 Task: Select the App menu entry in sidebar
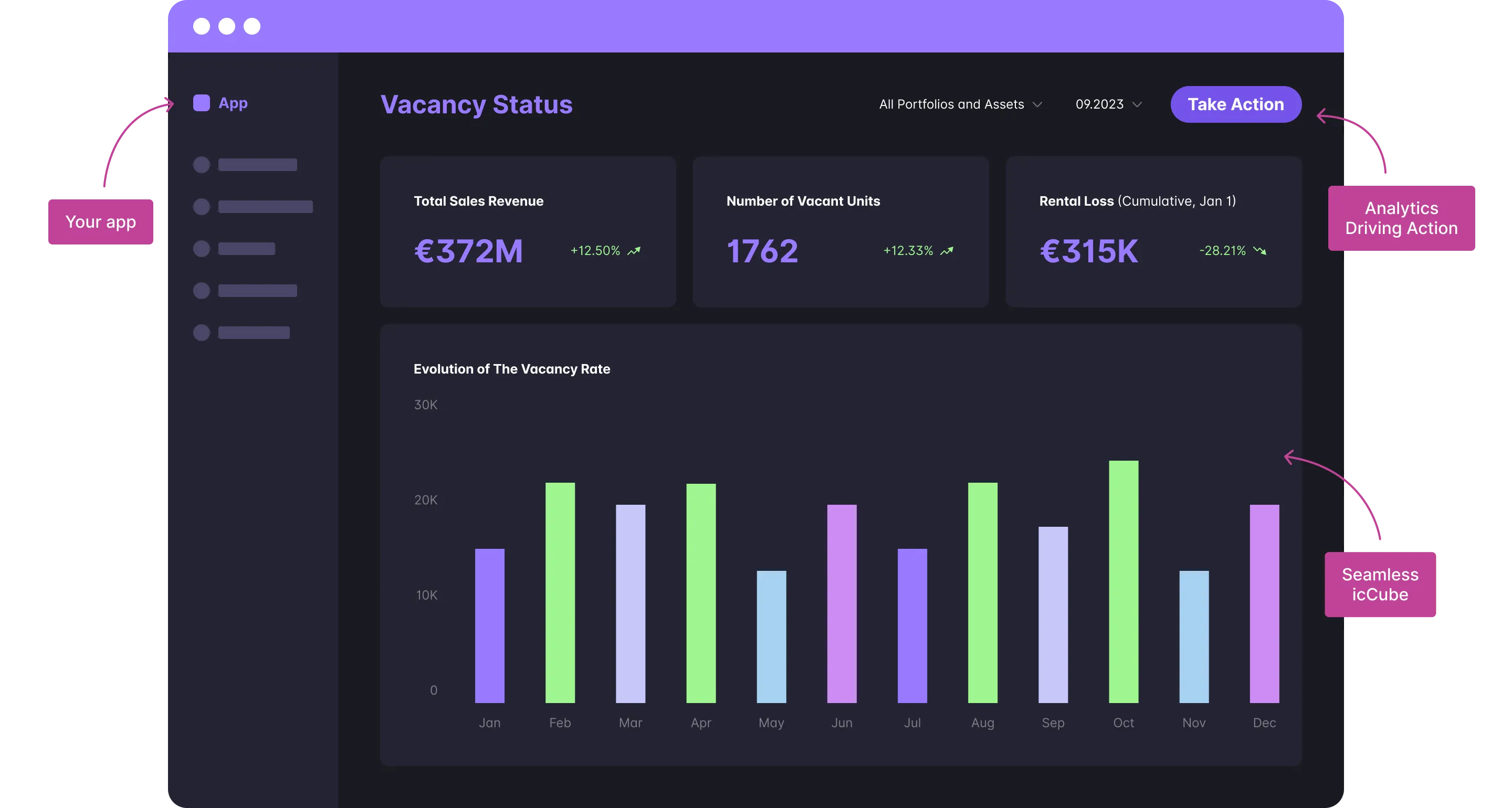coord(234,103)
